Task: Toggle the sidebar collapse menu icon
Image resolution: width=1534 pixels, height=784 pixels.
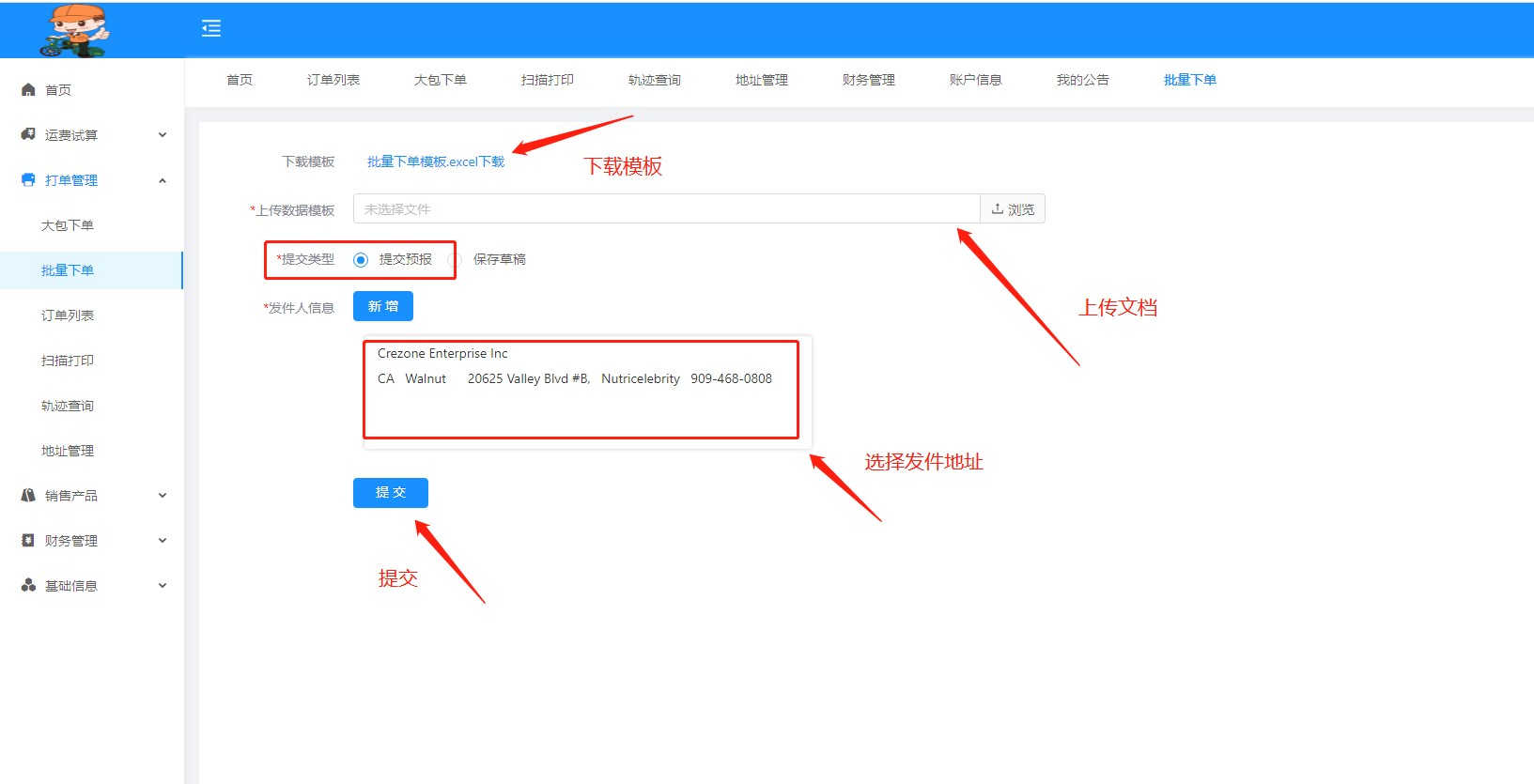Action: (x=211, y=28)
